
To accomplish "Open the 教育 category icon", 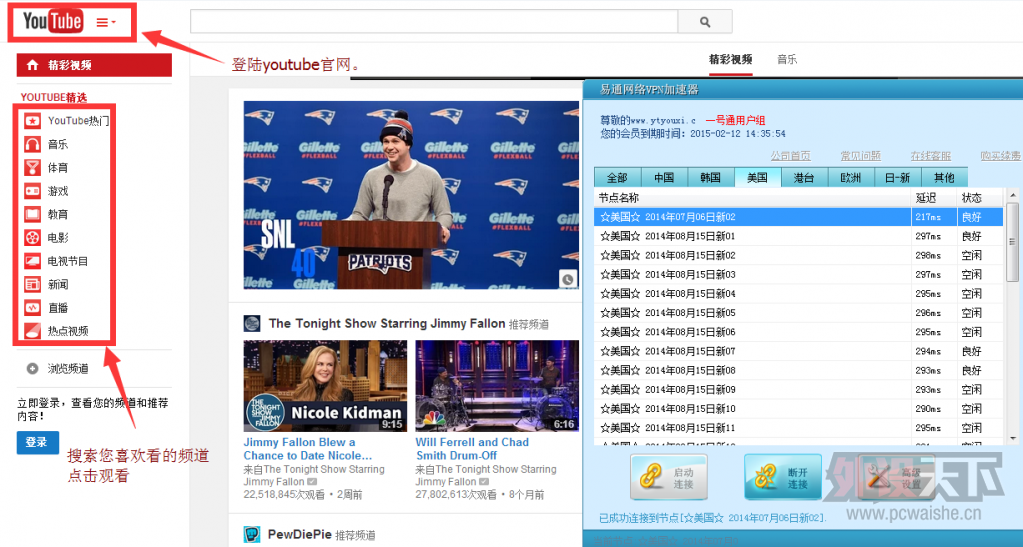I will pyautogui.click(x=33, y=214).
